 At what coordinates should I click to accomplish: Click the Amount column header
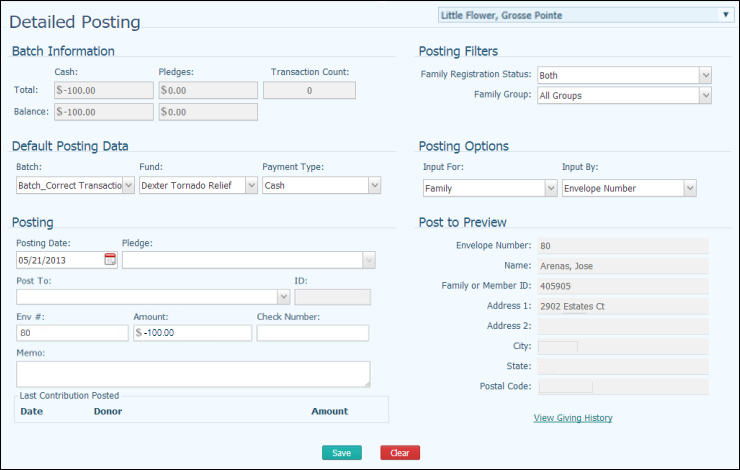[x=329, y=411]
